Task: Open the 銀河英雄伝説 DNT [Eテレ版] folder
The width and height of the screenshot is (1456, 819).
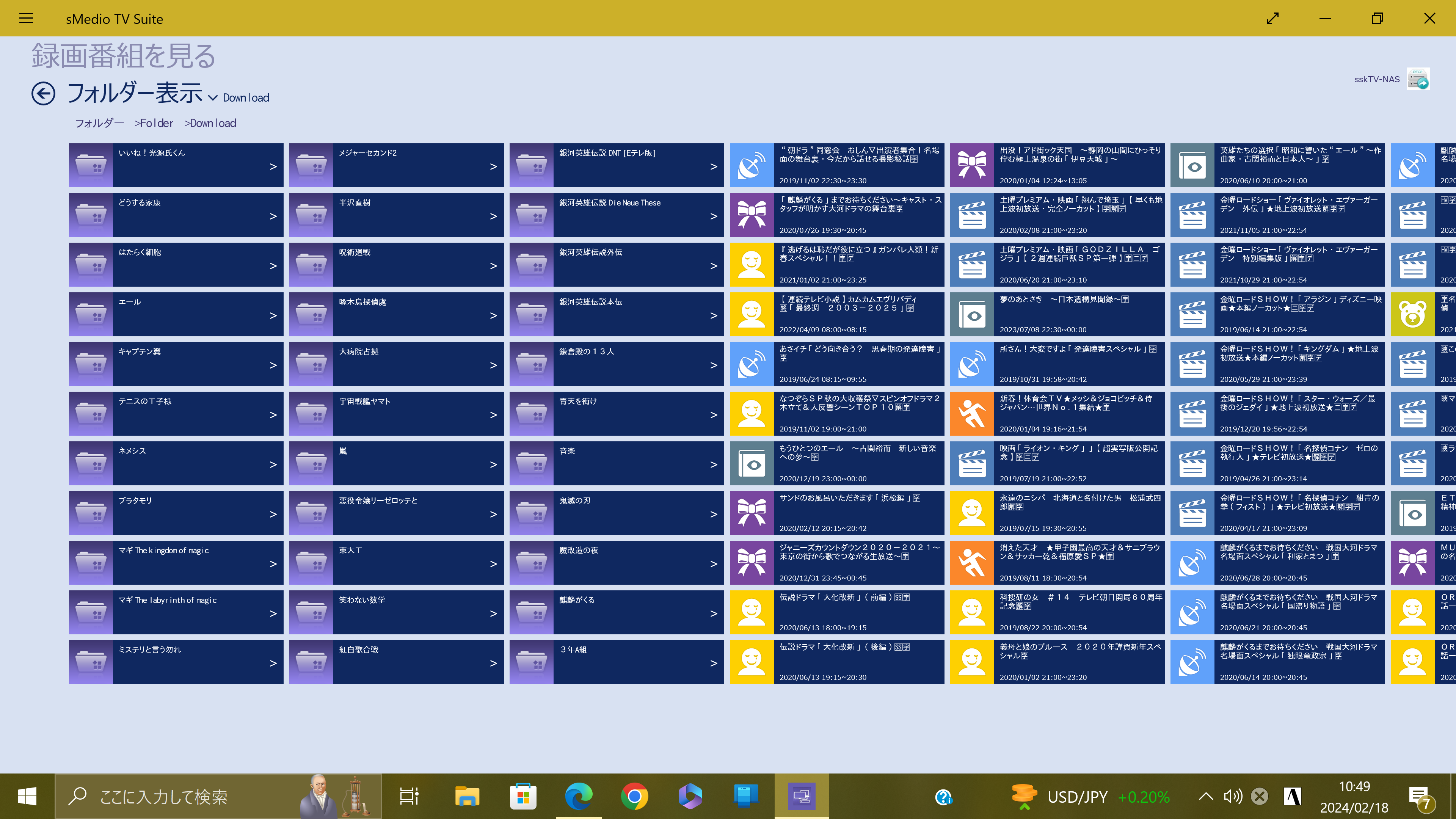Action: pos(617,165)
